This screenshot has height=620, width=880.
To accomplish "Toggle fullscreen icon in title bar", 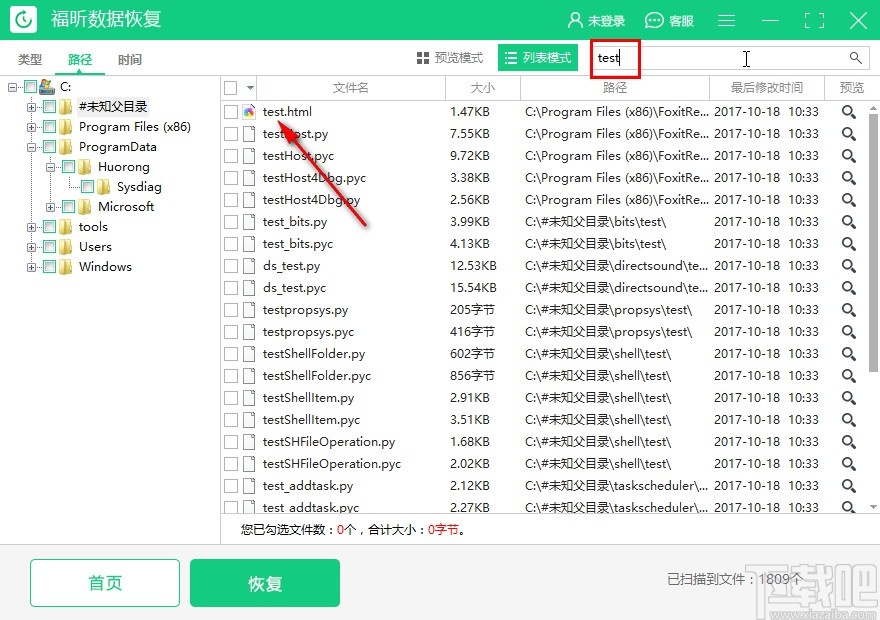I will click(x=814, y=21).
